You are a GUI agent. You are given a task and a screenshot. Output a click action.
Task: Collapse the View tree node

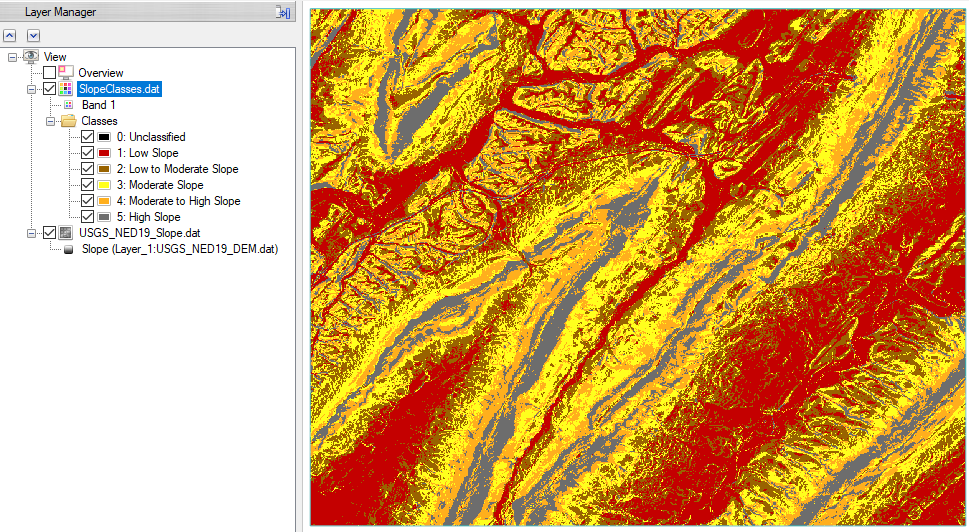(13, 57)
